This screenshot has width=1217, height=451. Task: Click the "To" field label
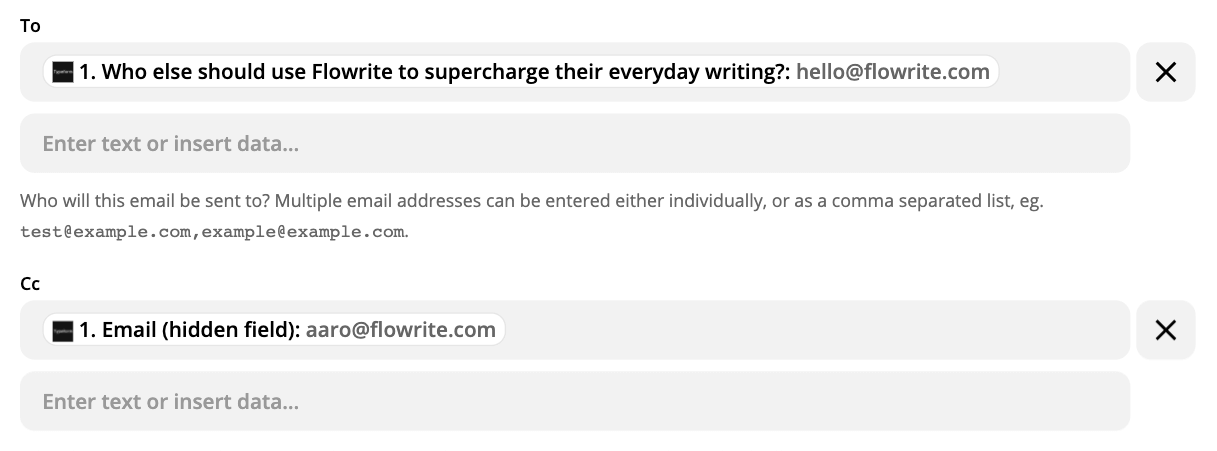[30, 26]
